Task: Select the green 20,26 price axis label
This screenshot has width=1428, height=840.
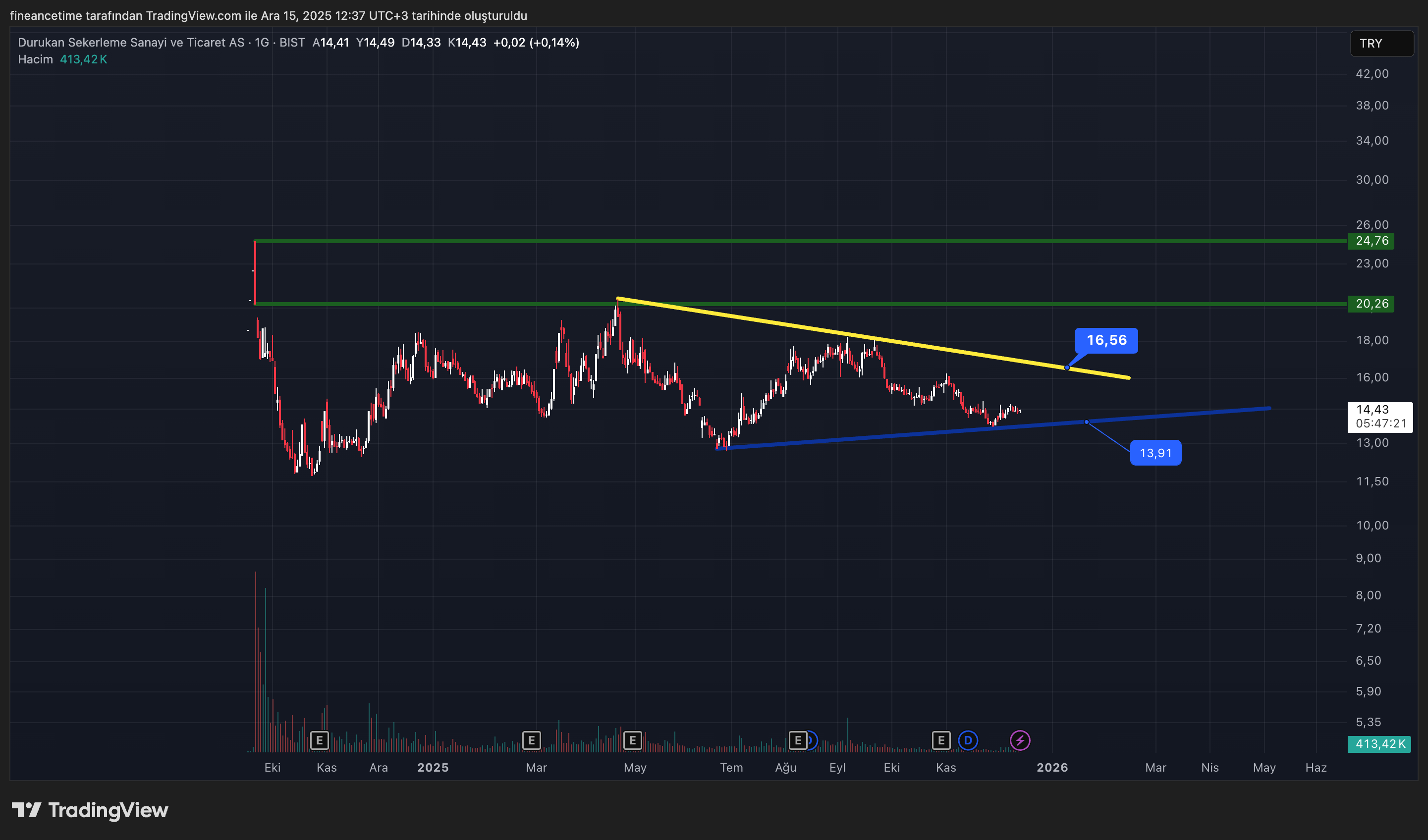Action: (x=1372, y=304)
